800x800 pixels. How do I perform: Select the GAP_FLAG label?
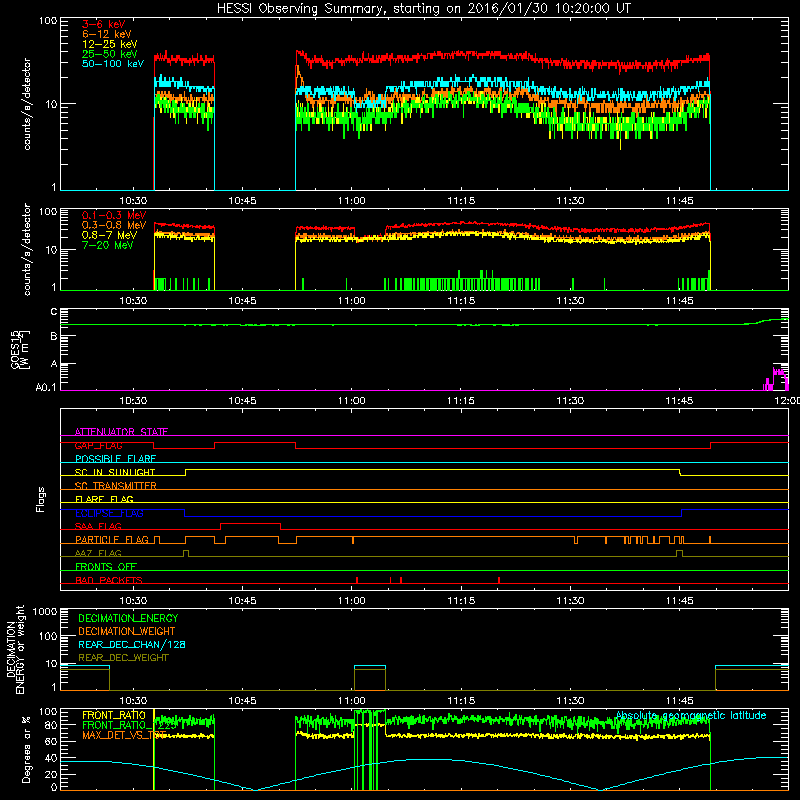pos(98,445)
